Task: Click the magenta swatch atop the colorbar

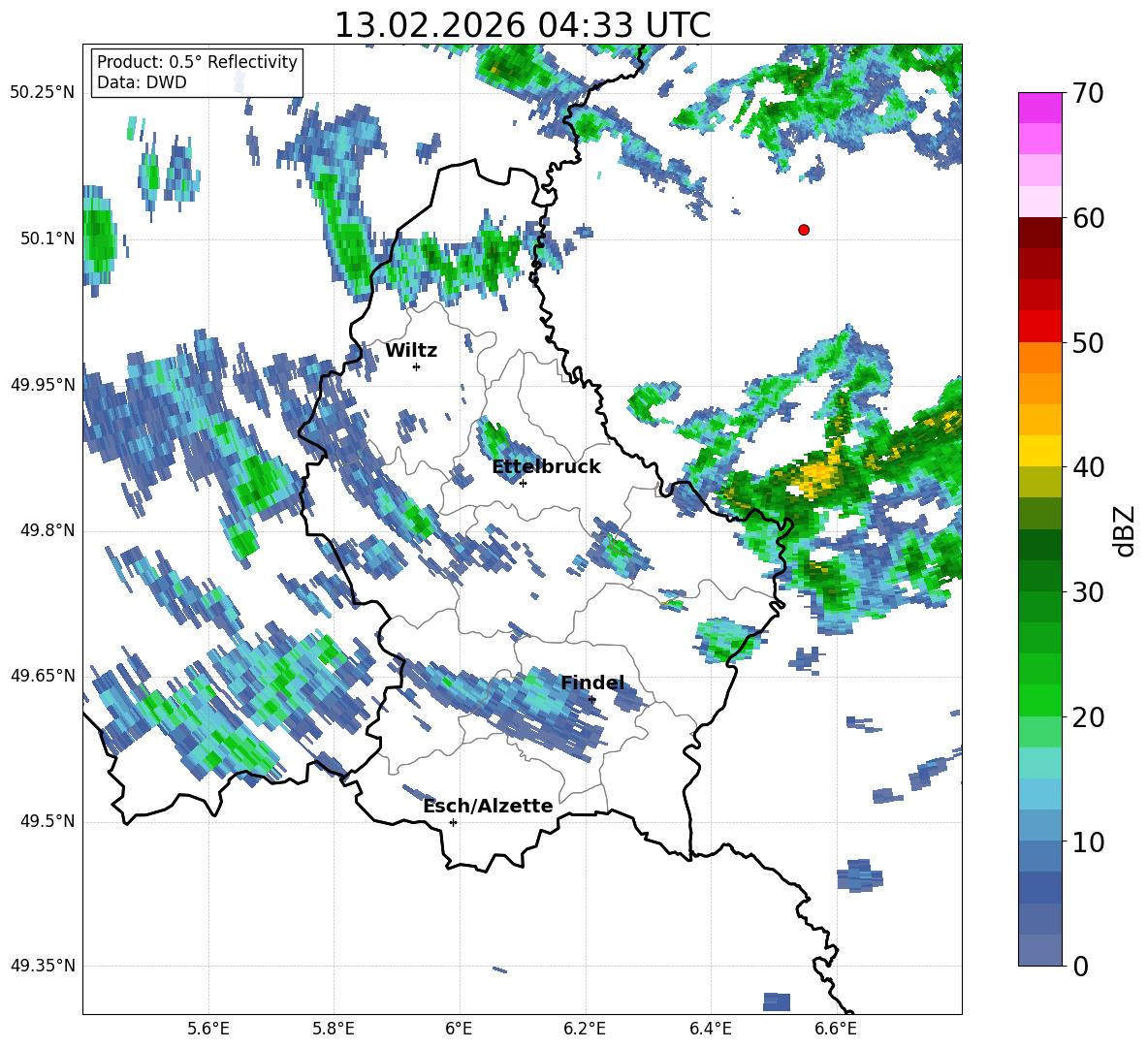Action: point(1039,108)
